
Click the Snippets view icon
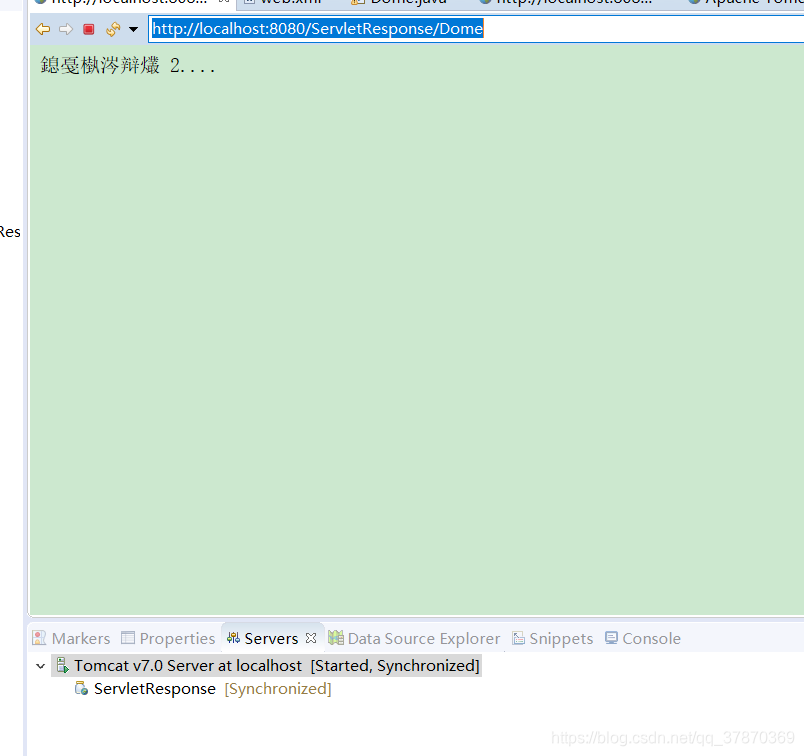[x=518, y=638]
